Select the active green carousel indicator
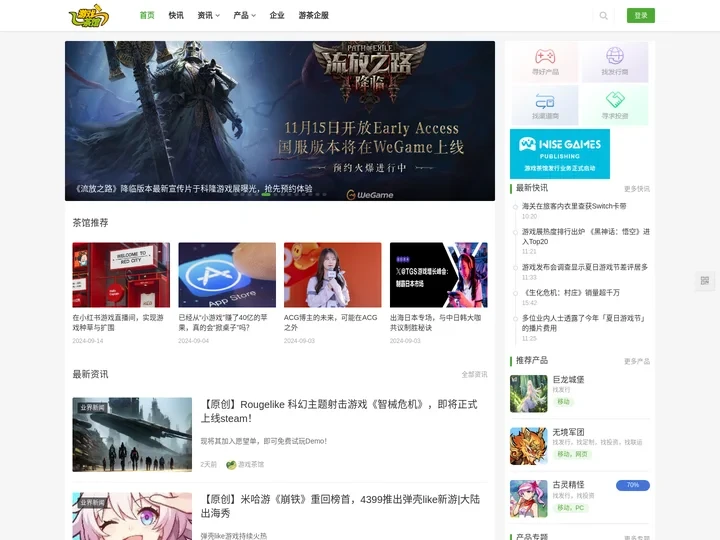 (x=266, y=194)
